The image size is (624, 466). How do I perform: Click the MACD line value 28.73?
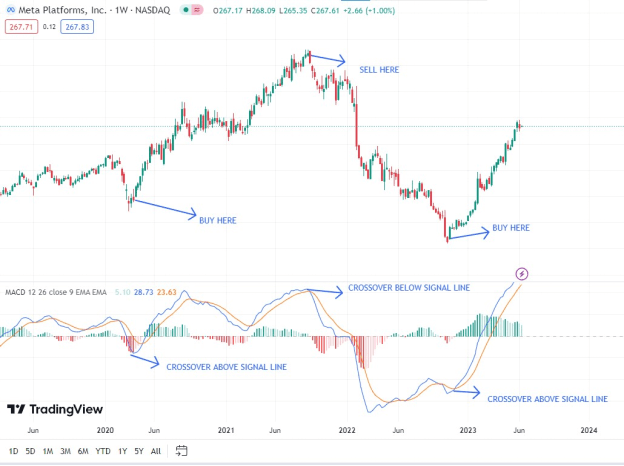(144, 292)
